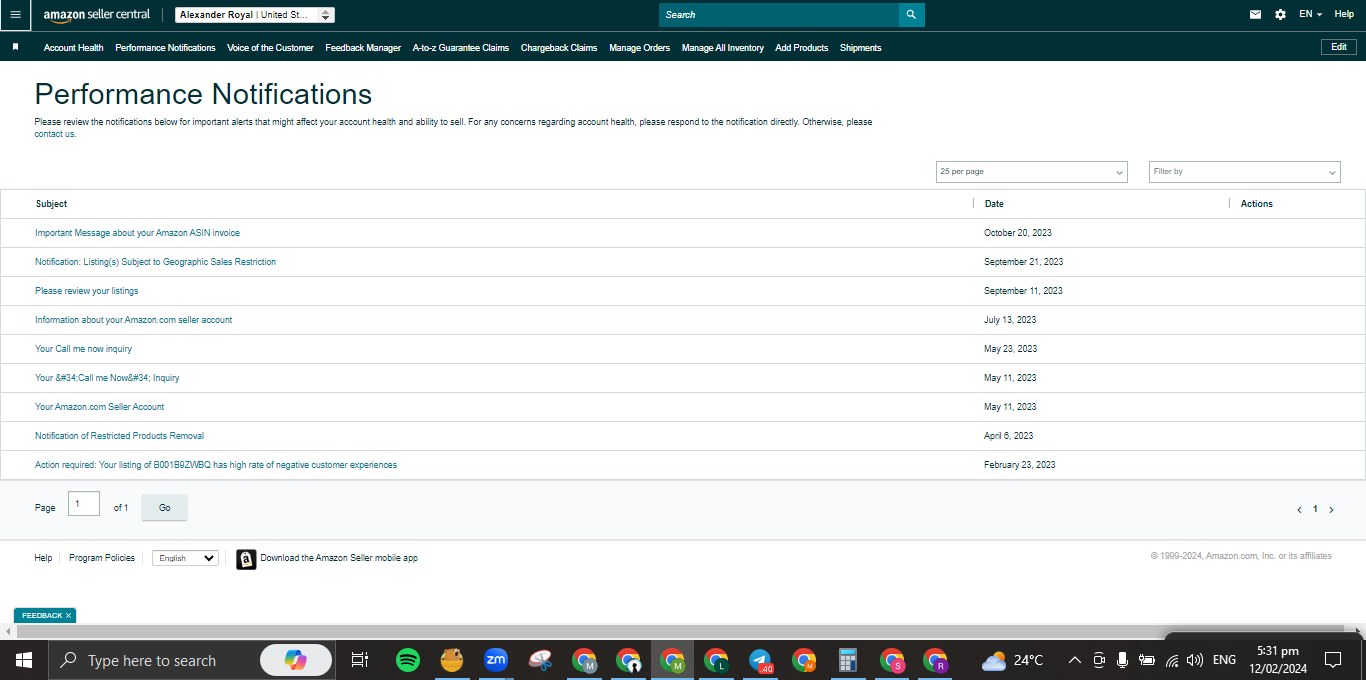1366x680 pixels.
Task: Click the volume speaker tray icon
Action: [x=1195, y=660]
